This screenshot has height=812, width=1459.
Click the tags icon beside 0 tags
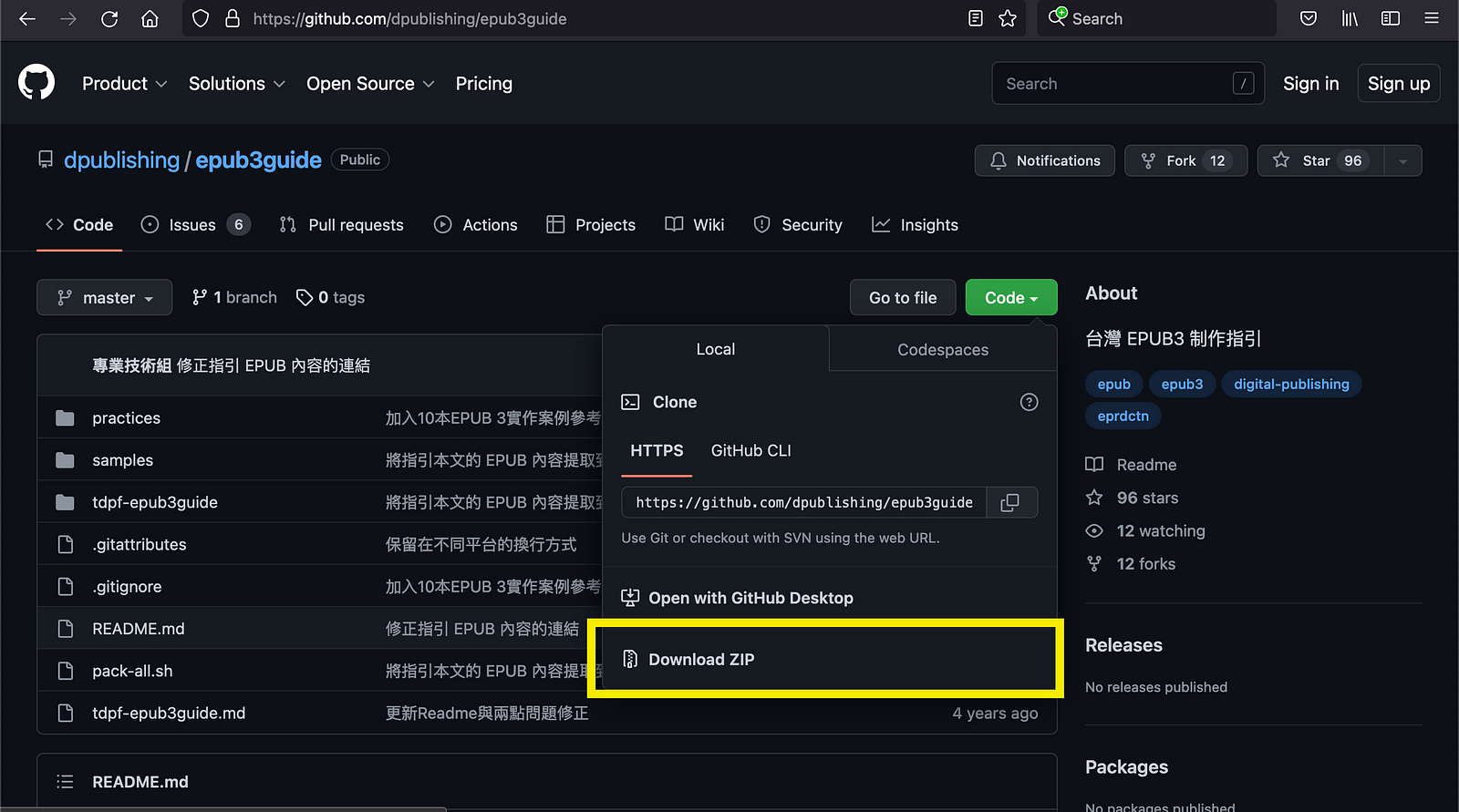point(305,298)
